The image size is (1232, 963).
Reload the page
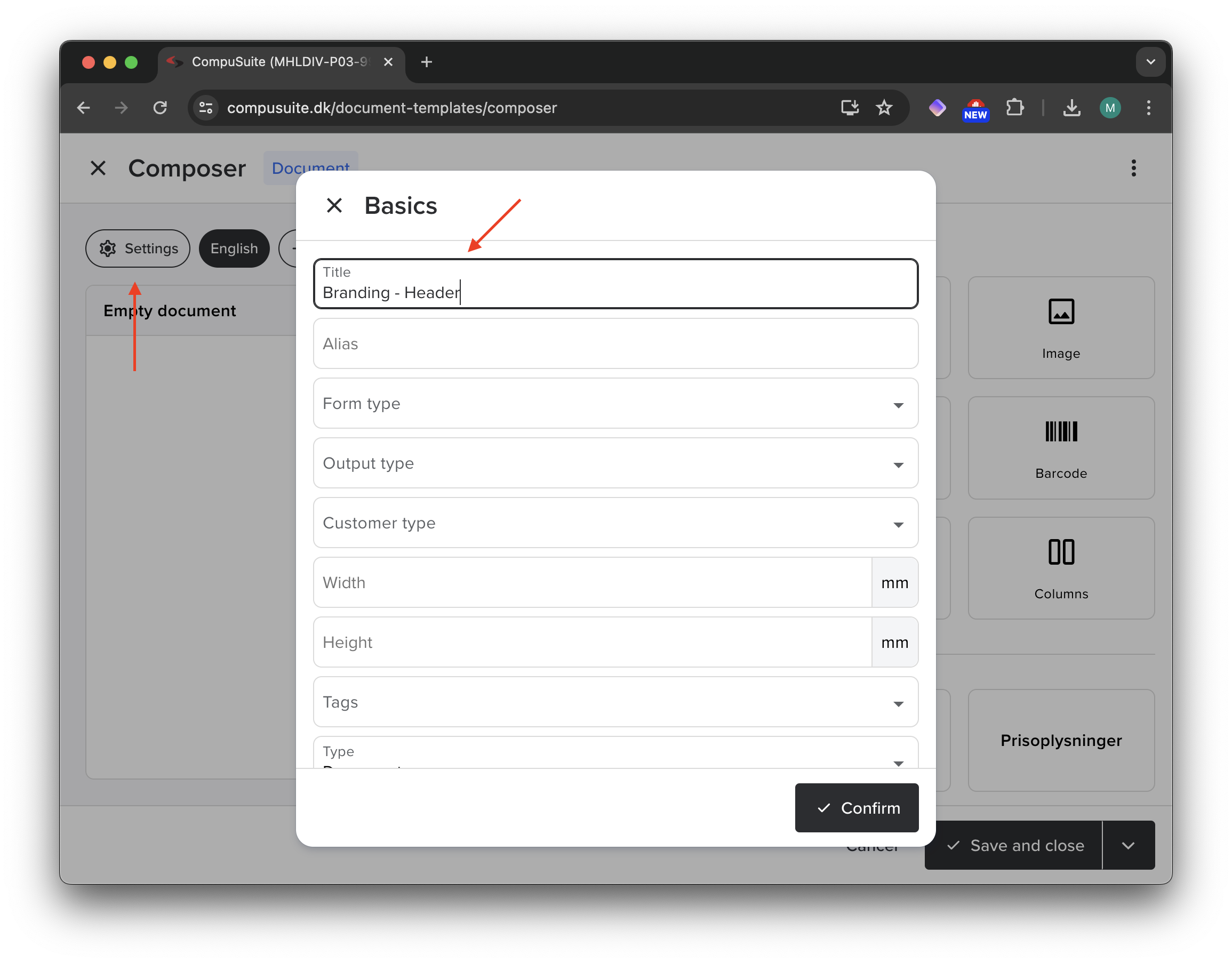click(160, 108)
